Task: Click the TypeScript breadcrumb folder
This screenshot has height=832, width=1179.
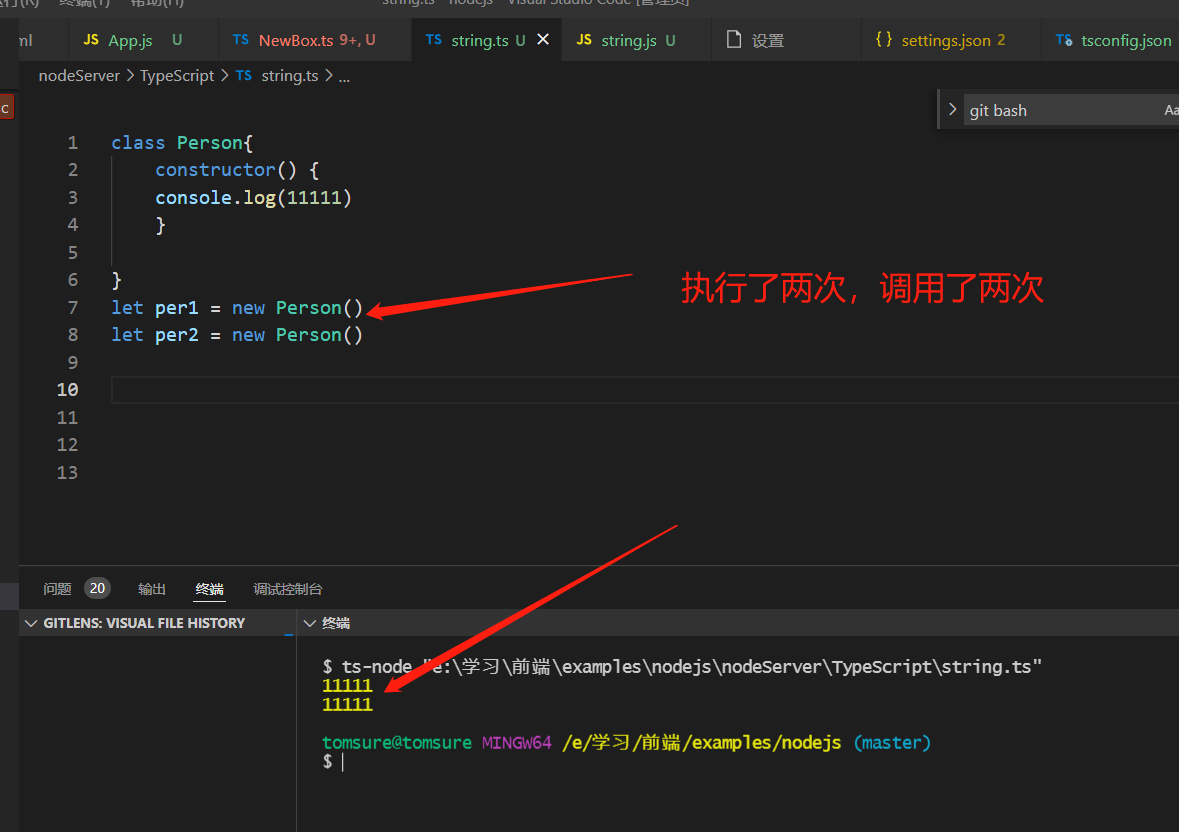Action: (x=177, y=76)
